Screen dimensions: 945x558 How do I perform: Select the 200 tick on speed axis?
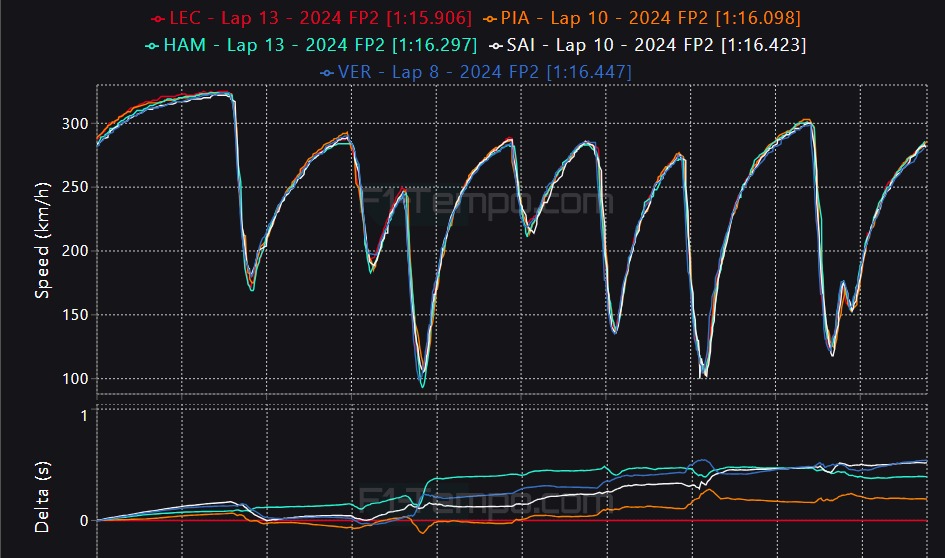click(75, 251)
